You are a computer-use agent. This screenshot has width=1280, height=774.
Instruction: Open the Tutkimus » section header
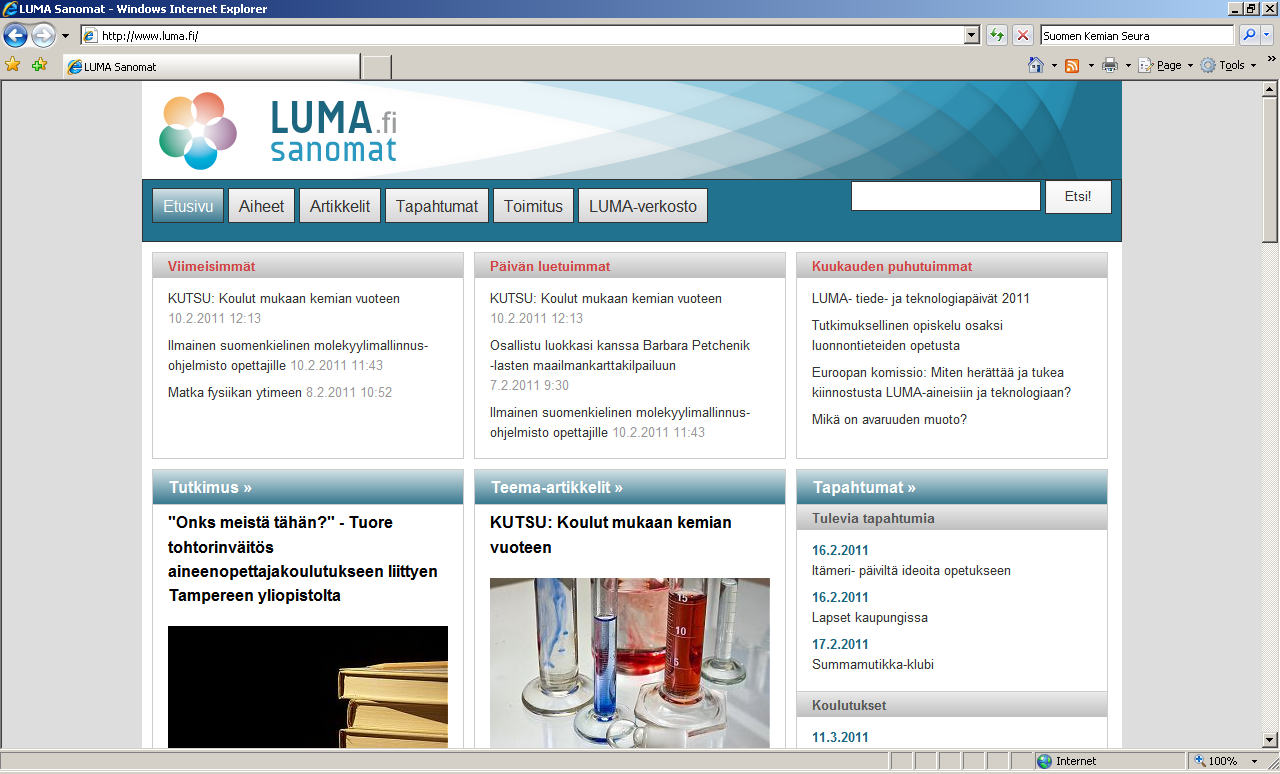point(211,487)
